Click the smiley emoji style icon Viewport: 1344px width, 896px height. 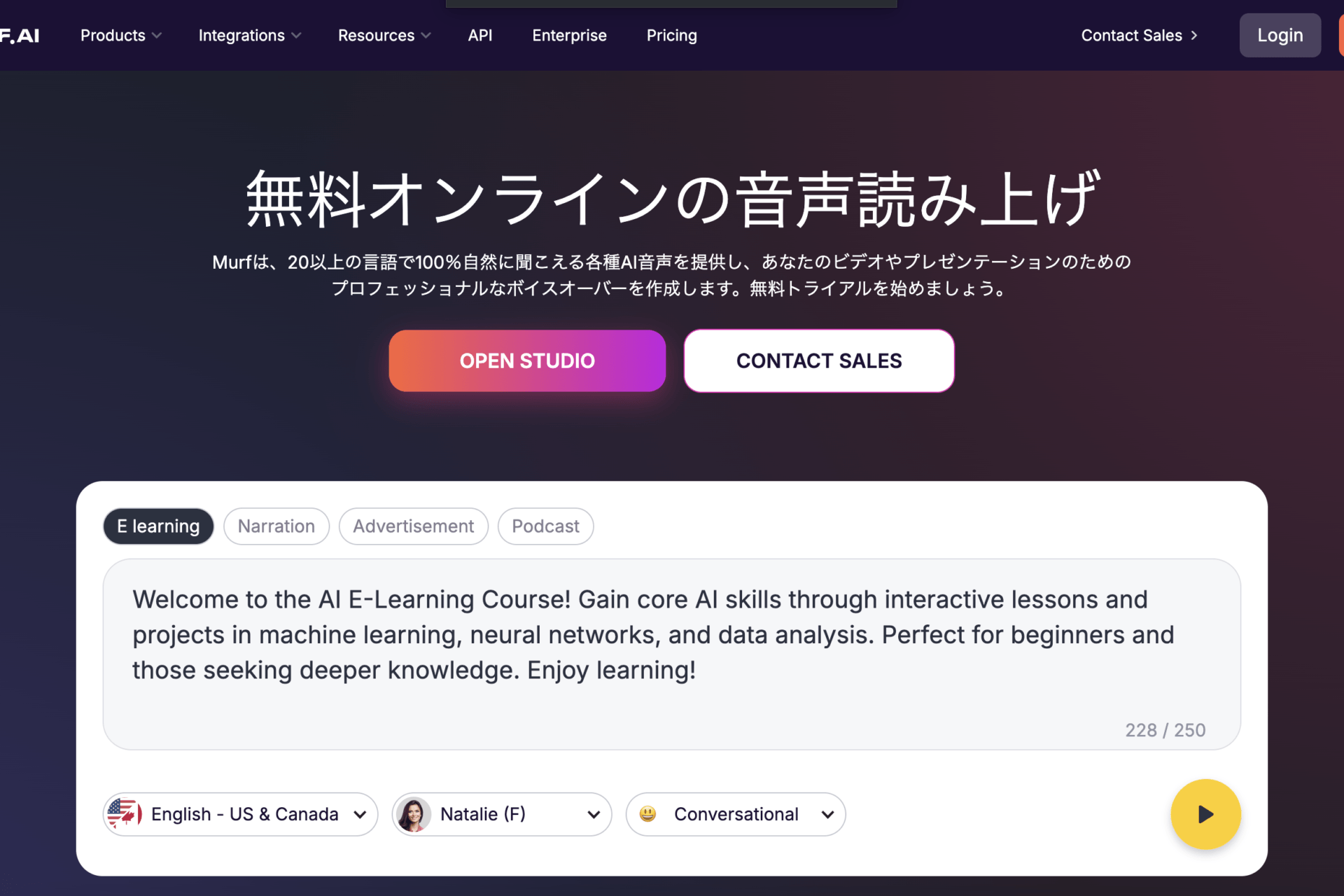(x=648, y=813)
